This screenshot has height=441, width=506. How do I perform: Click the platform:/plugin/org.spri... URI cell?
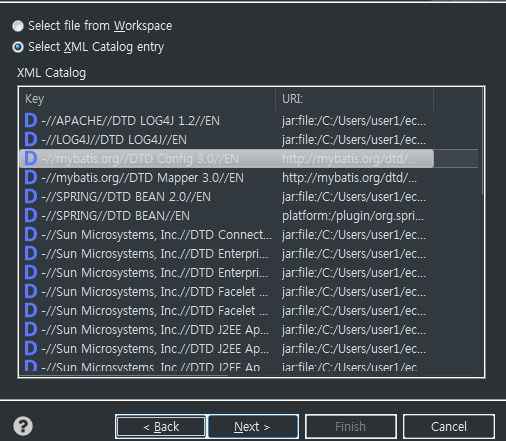[x=353, y=216]
